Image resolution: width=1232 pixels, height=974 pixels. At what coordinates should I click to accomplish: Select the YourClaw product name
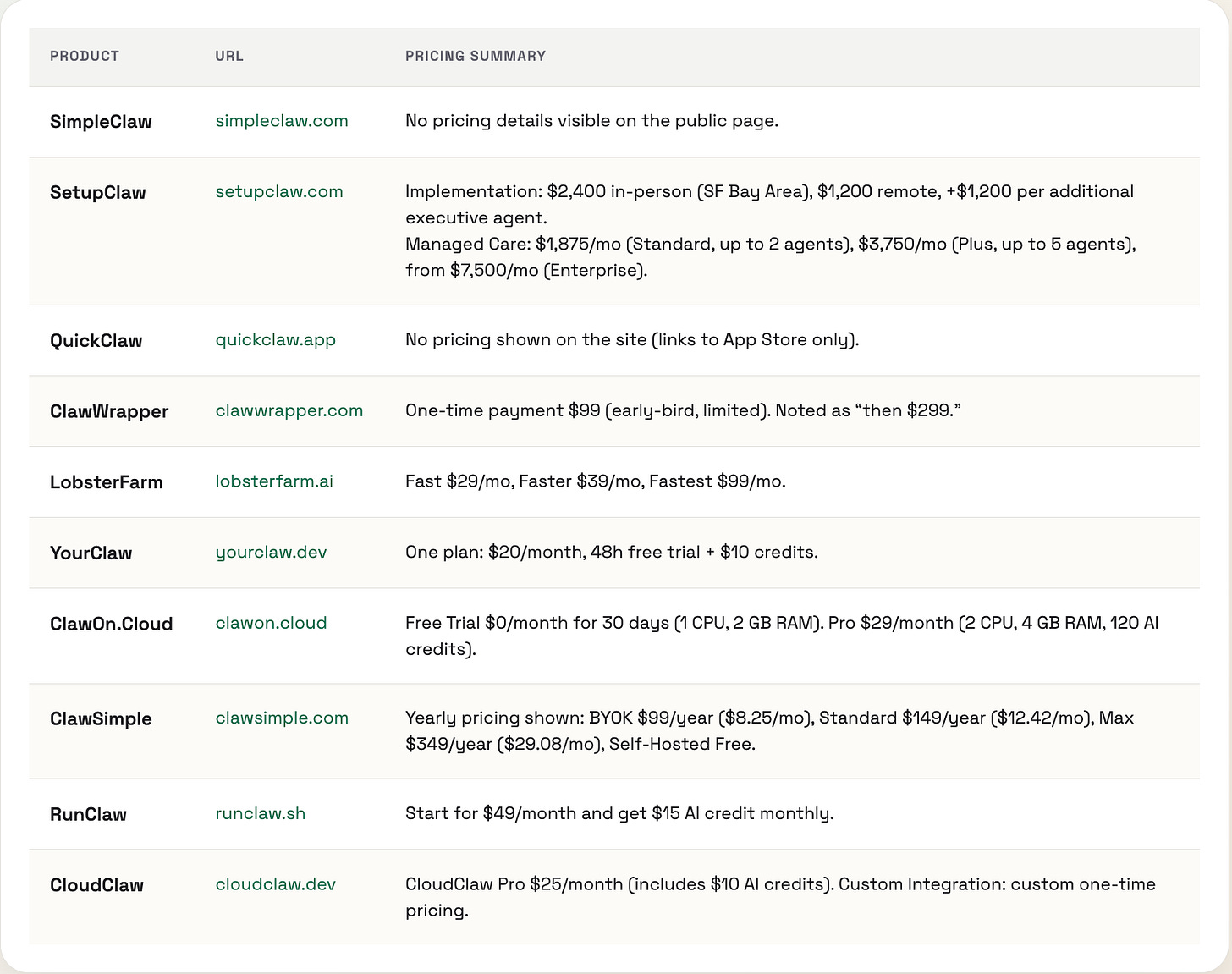coord(91,553)
